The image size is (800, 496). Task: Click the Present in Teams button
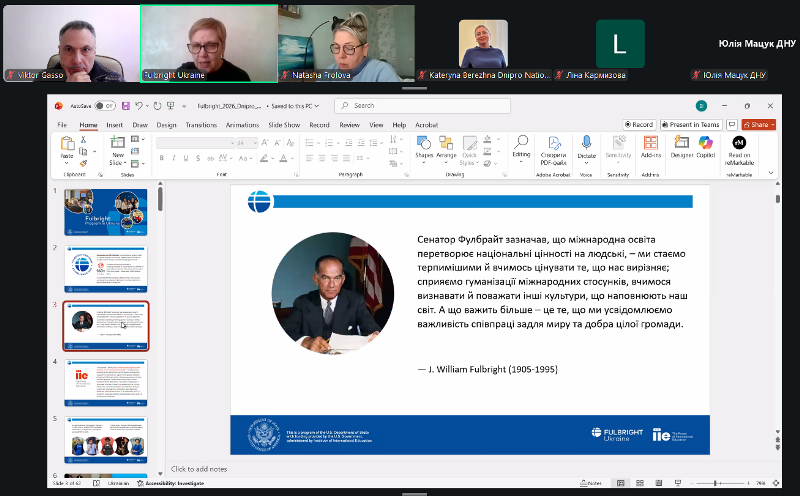point(694,125)
